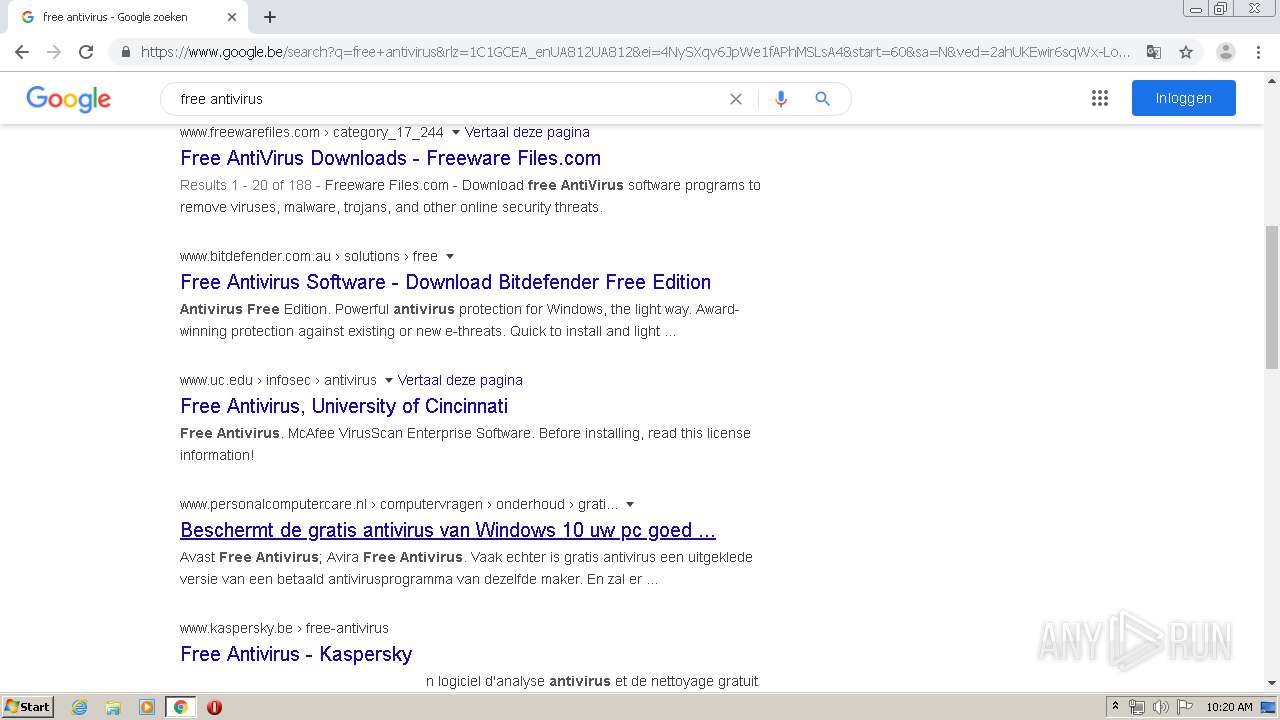Screen dimensions: 1280x720
Task: Expand options for freewarefiles.com result
Action: pyautogui.click(x=456, y=132)
